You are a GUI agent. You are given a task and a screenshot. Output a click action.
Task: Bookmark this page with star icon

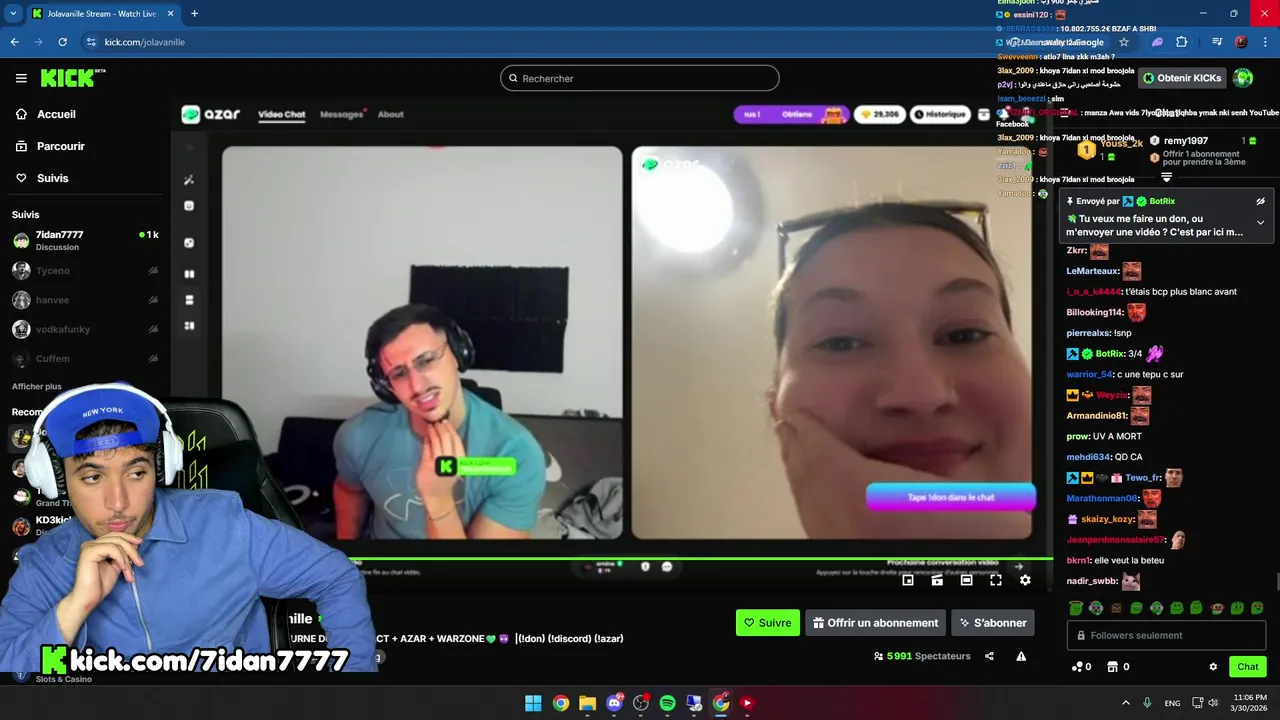click(1124, 42)
